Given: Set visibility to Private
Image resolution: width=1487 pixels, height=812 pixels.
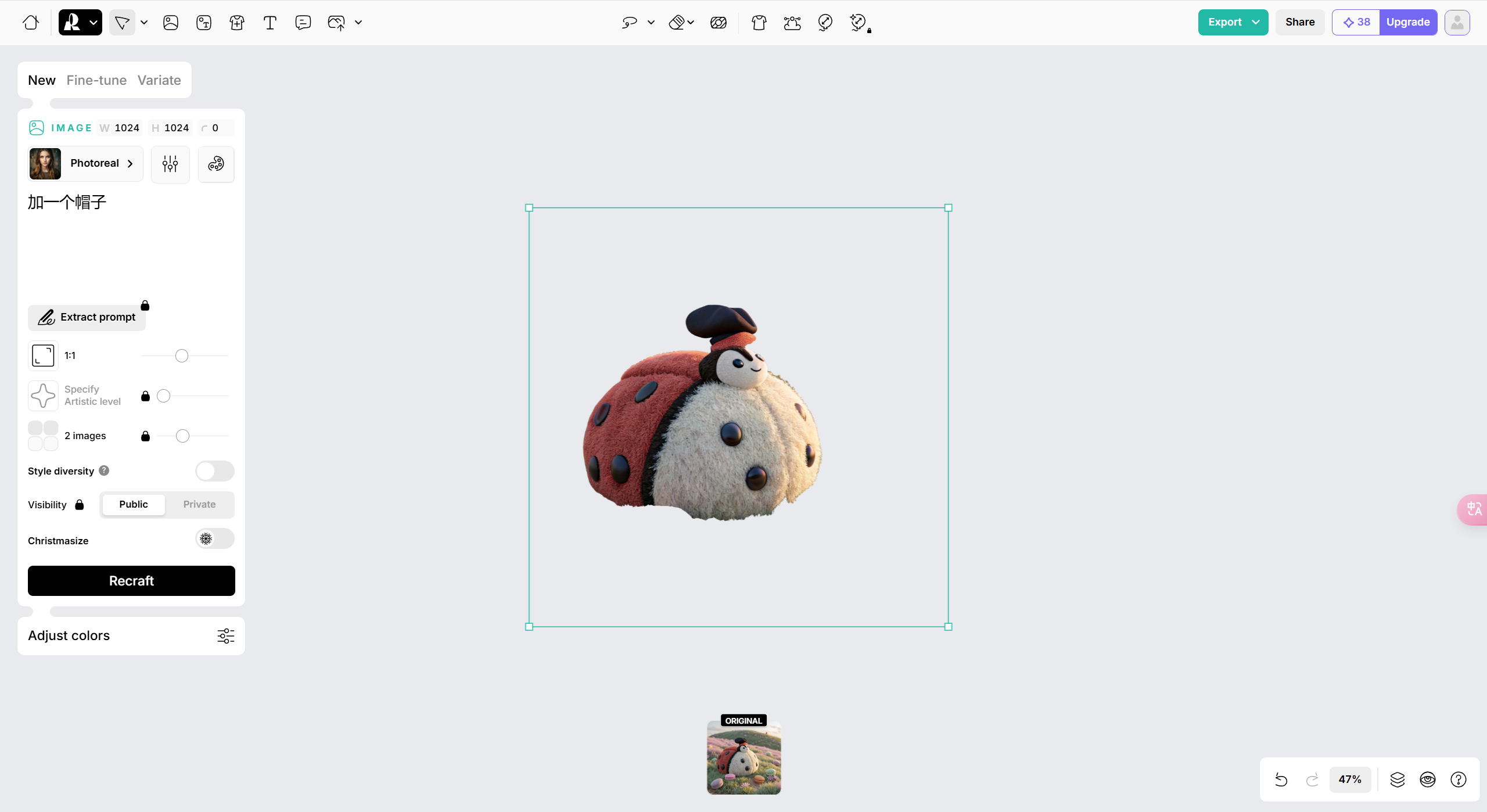Looking at the screenshot, I should tap(199, 504).
